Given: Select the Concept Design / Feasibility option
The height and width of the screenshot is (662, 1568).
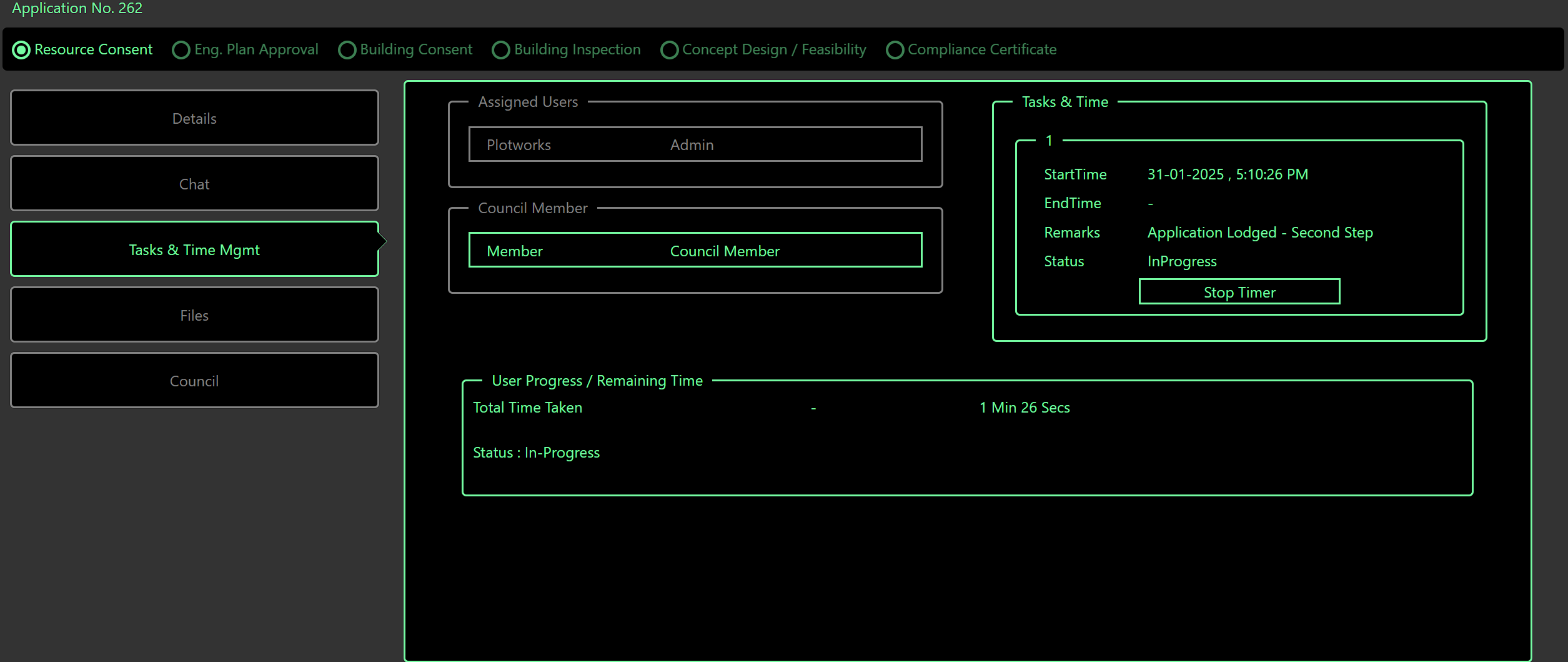Looking at the screenshot, I should tap(668, 49).
